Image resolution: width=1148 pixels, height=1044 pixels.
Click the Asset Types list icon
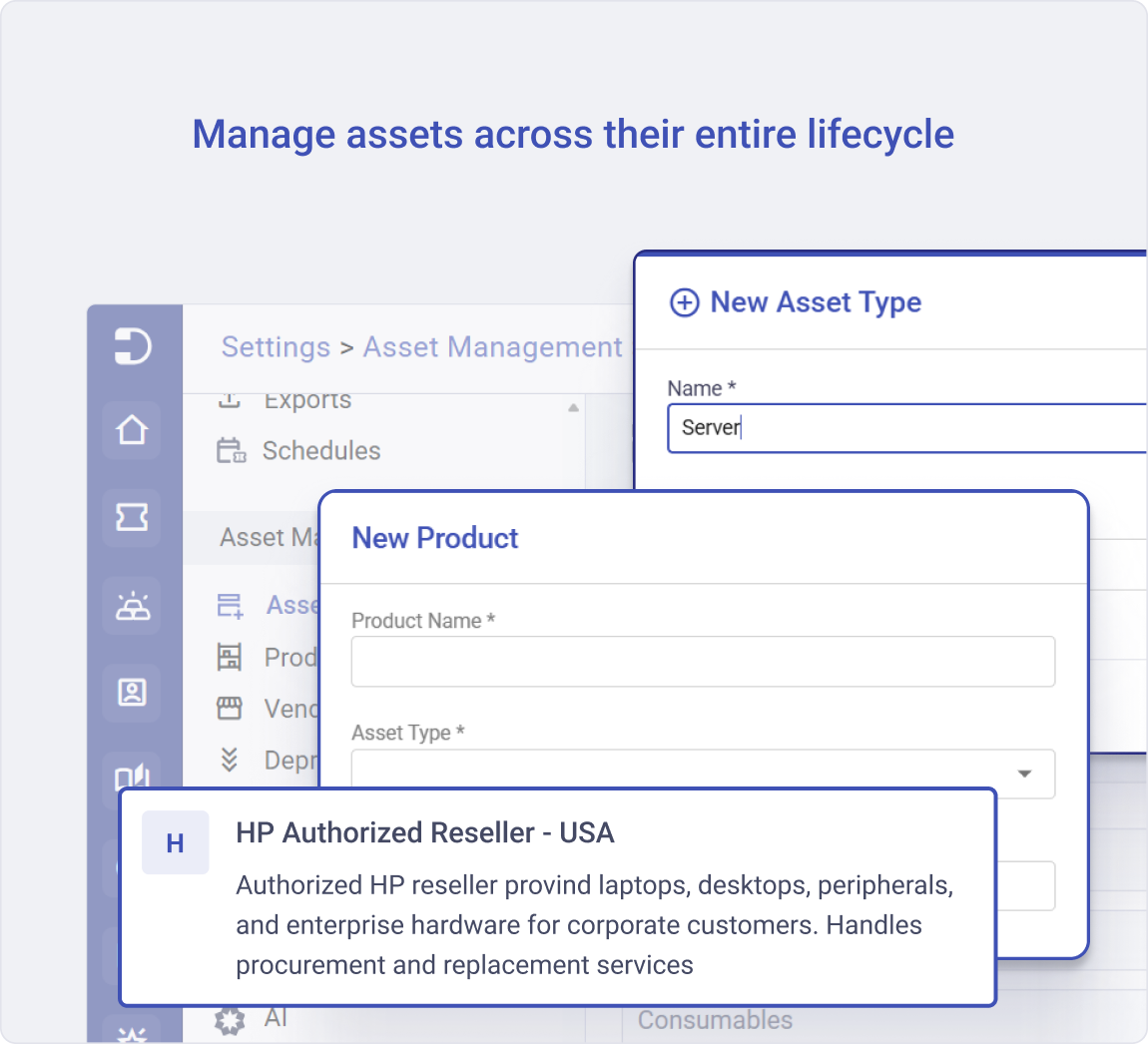(230, 606)
